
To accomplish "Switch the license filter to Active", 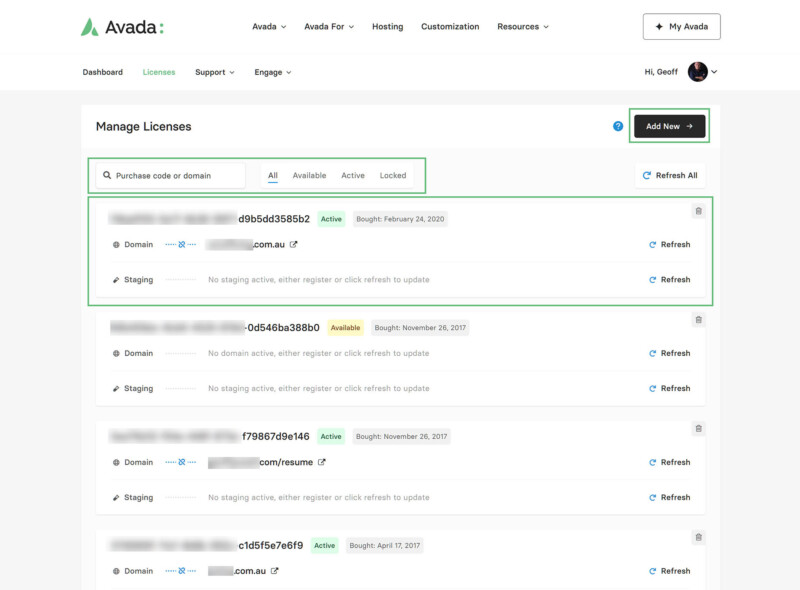I will (x=353, y=174).
